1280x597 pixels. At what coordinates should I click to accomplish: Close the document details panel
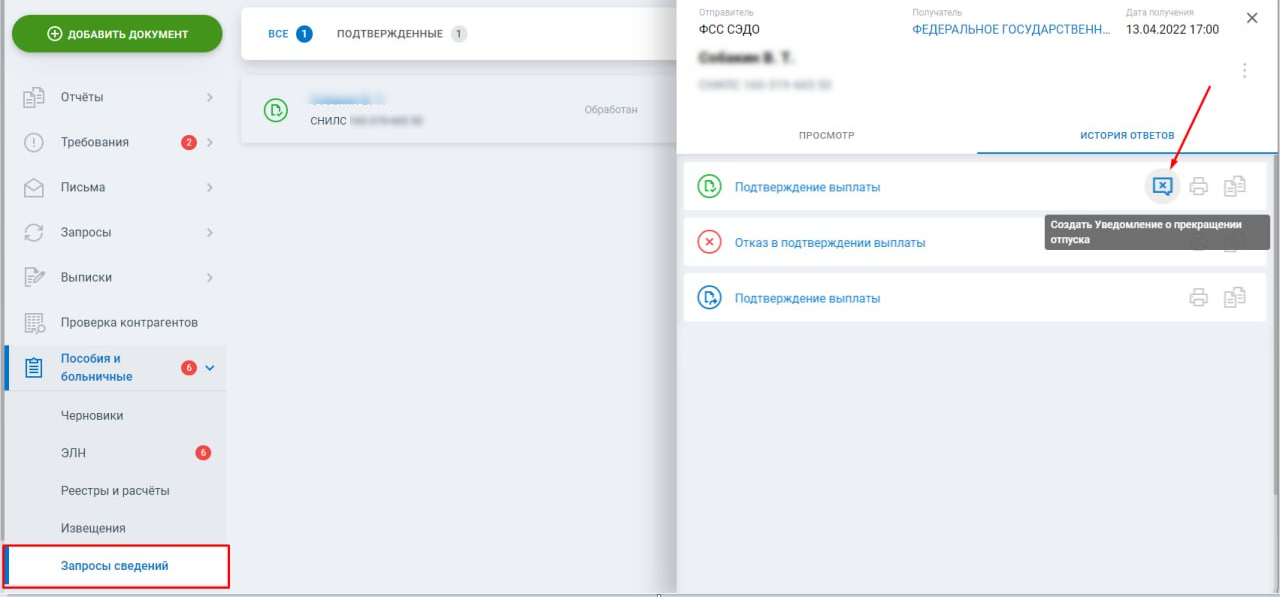pyautogui.click(x=1252, y=18)
